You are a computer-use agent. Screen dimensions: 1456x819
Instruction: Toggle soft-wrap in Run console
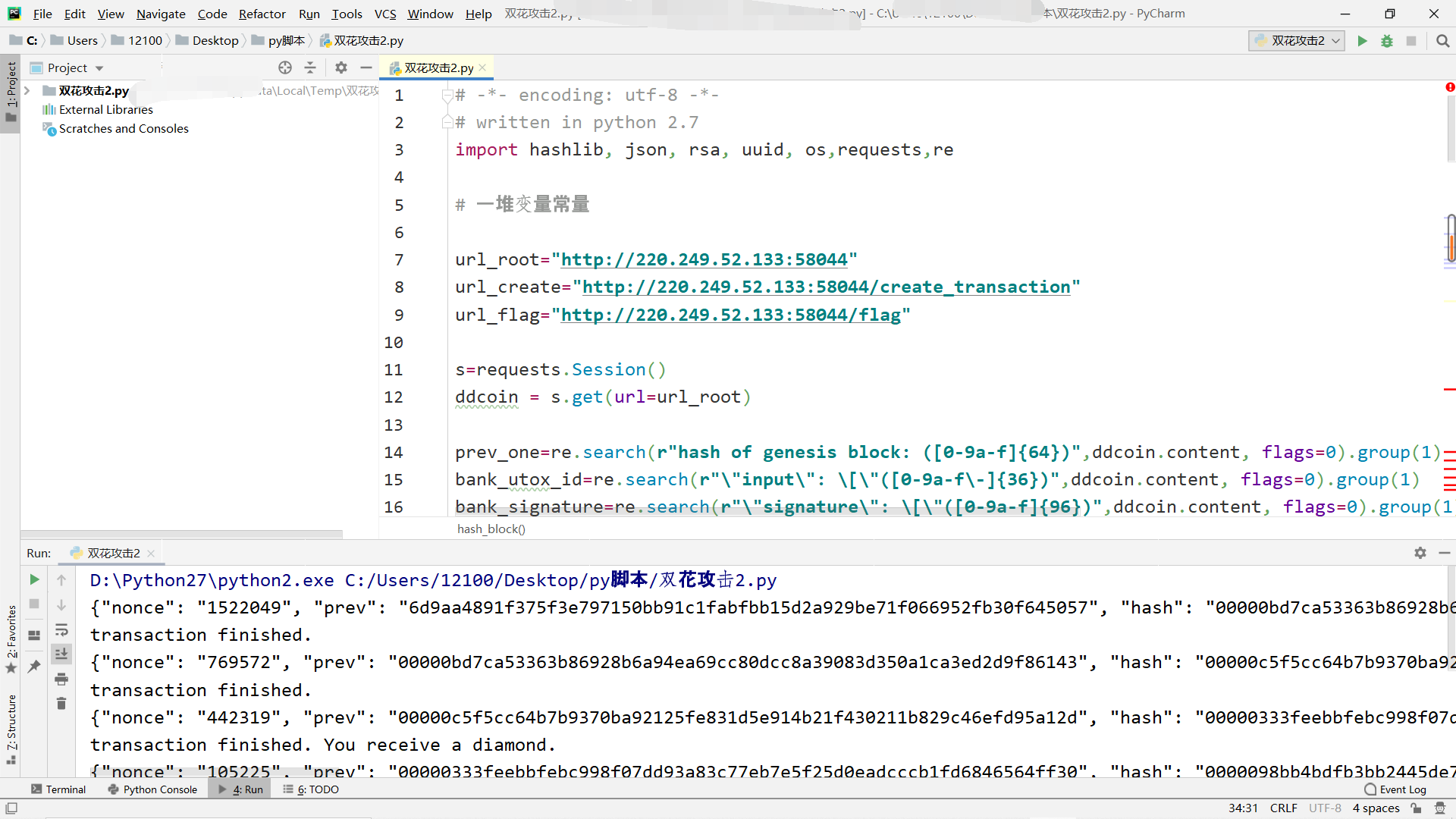(61, 629)
